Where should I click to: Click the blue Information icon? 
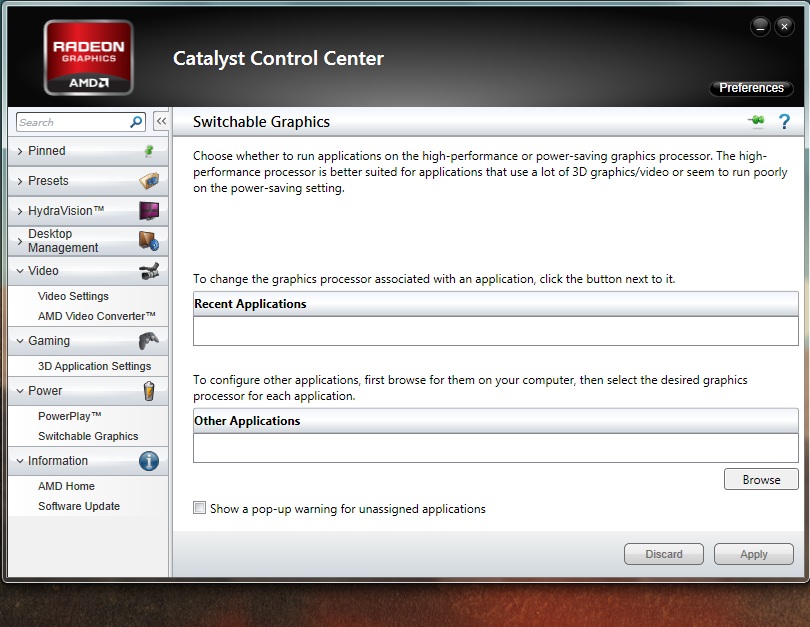pyautogui.click(x=149, y=461)
